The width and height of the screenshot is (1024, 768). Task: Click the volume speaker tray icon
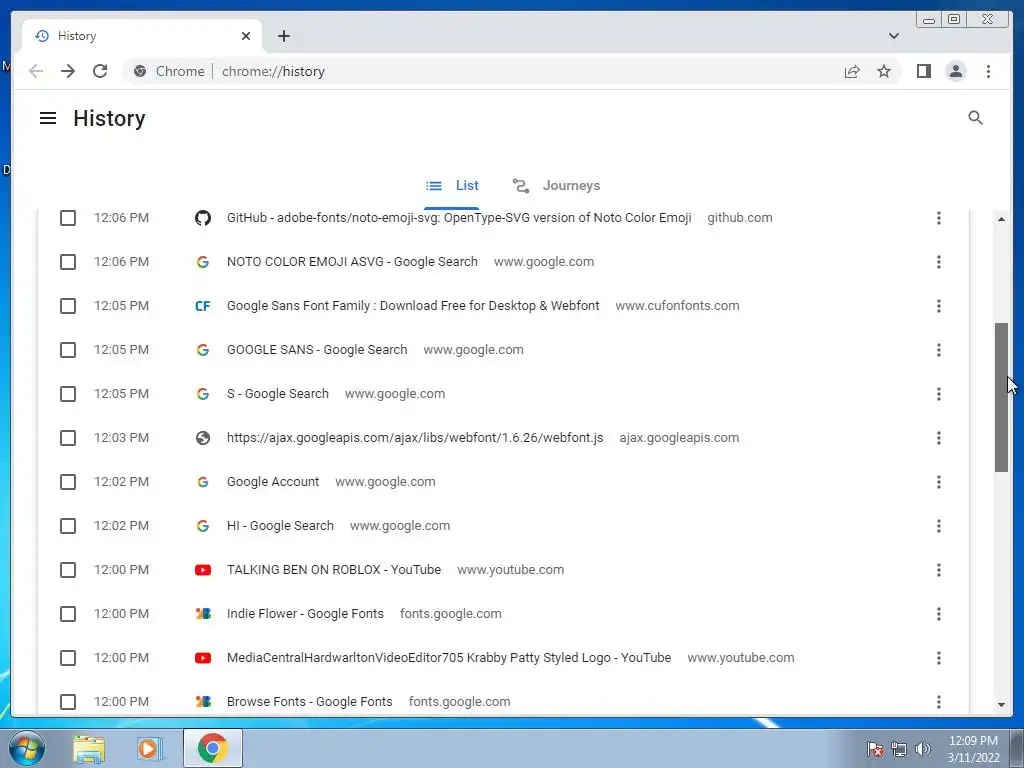coord(922,749)
